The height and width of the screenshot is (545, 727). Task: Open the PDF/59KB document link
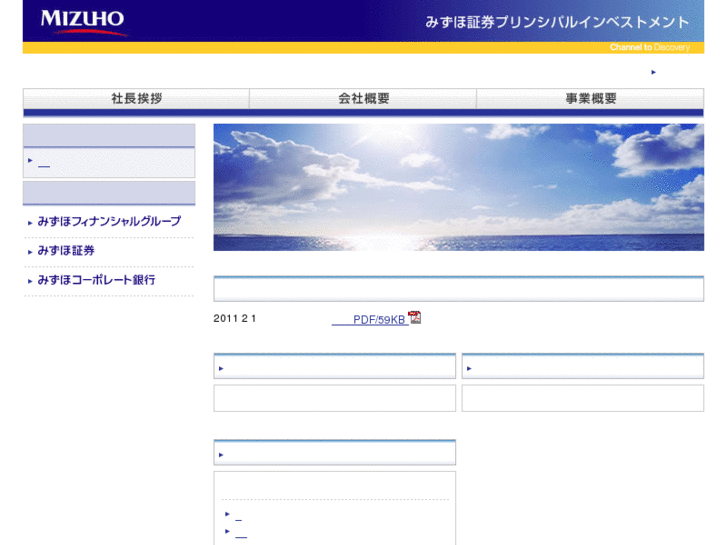coord(370,320)
